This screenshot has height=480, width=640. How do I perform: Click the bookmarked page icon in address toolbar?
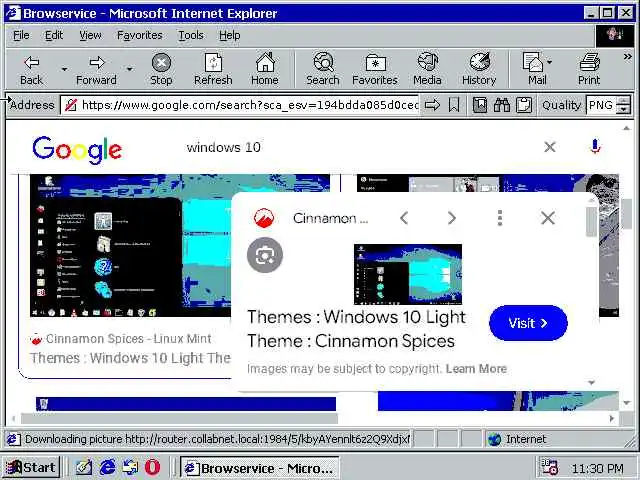(x=480, y=105)
